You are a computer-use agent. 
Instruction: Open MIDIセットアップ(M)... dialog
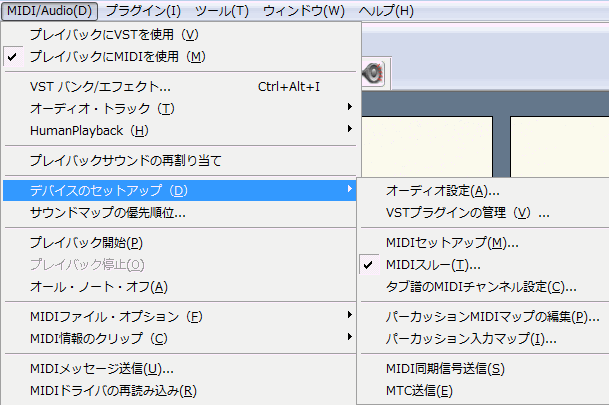[x=484, y=243]
